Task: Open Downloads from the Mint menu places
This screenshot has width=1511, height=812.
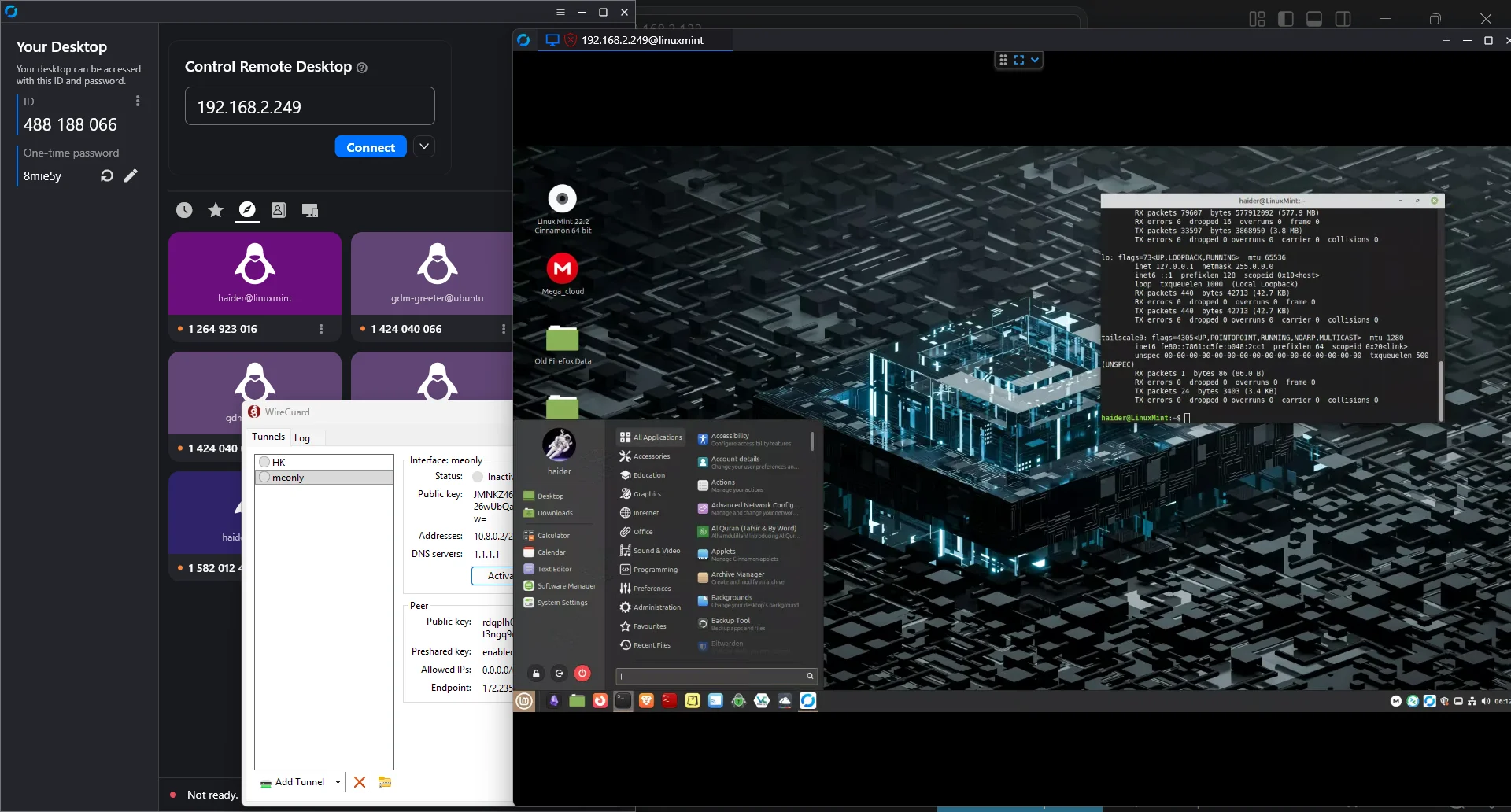Action: tap(549, 513)
